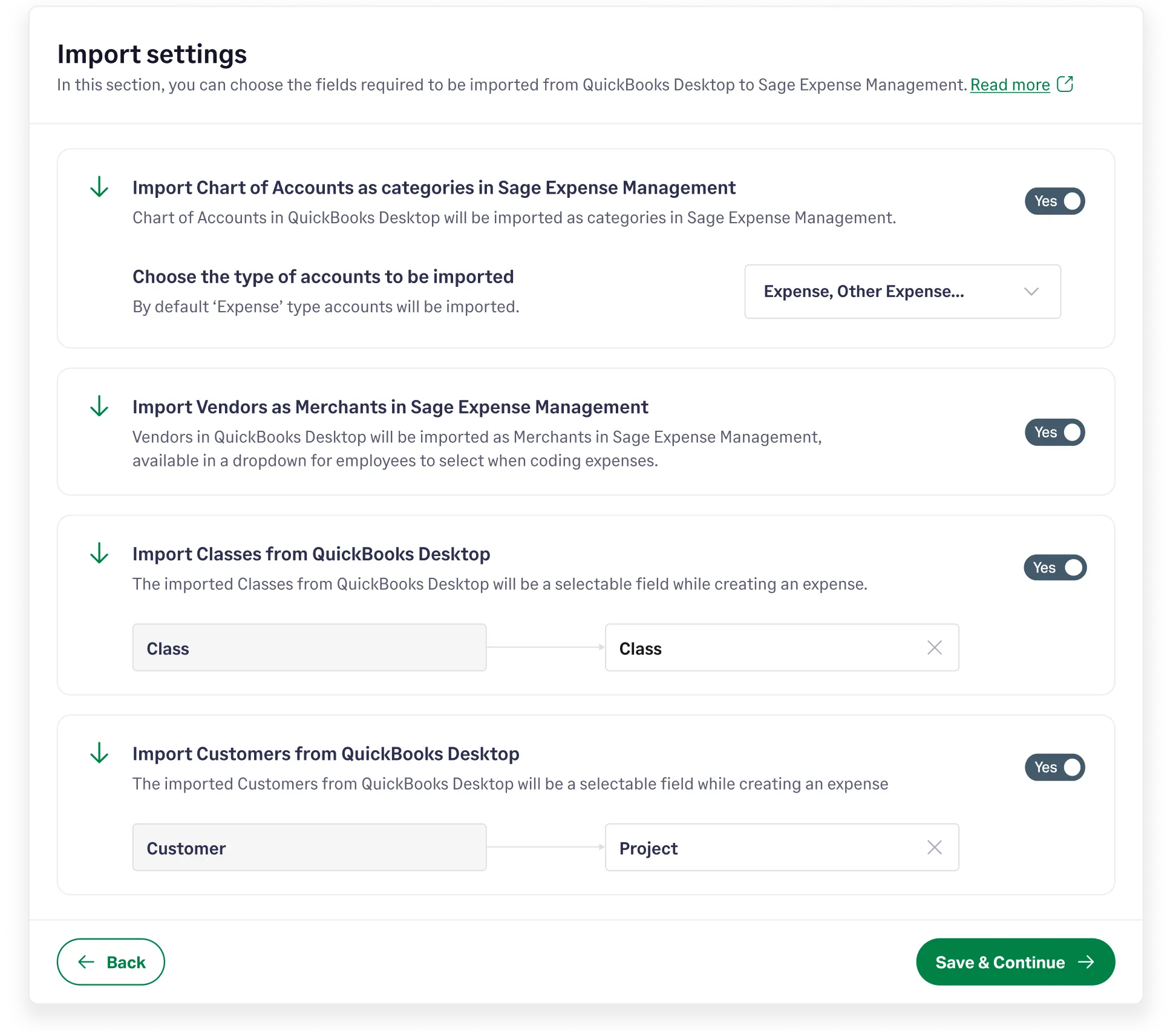Toggle off importing Vendors as Merchants
The width and height of the screenshot is (1176, 1031).
tap(1055, 432)
